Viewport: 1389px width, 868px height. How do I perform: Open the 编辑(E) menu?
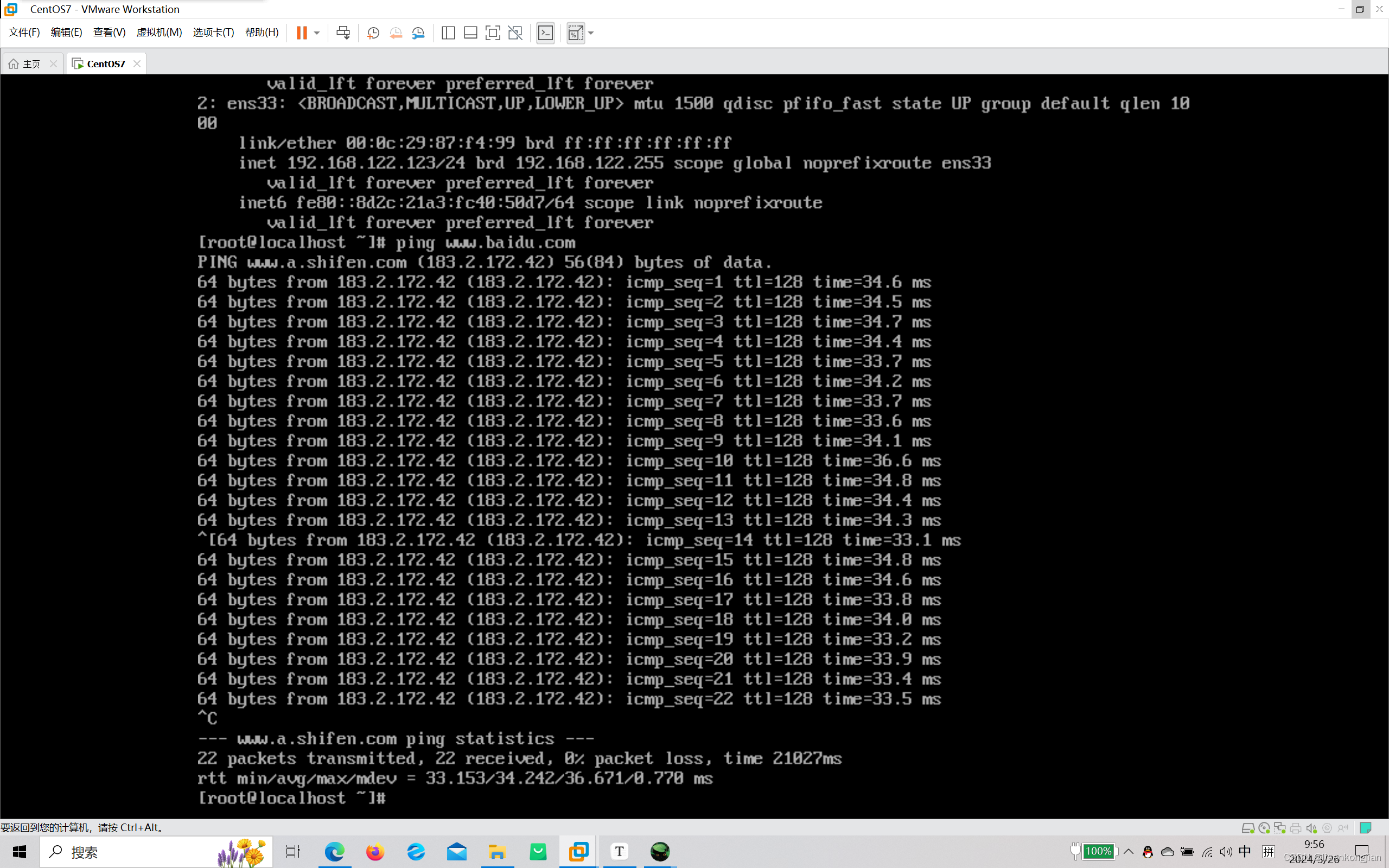(67, 32)
